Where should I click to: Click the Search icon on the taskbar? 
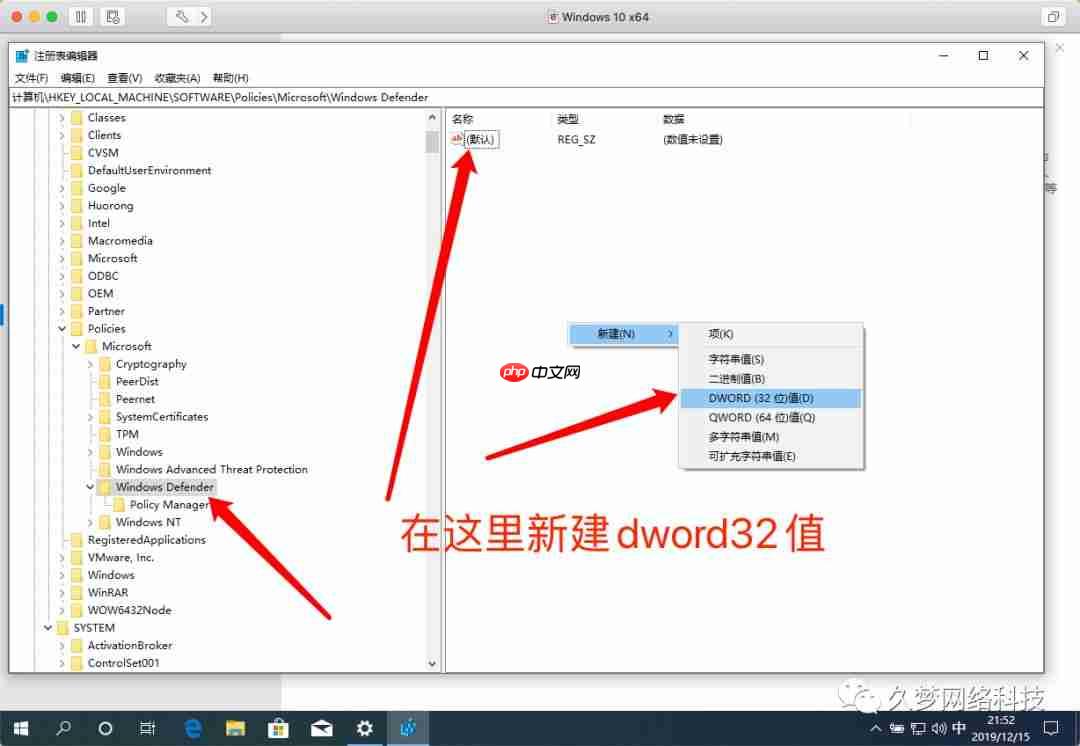pyautogui.click(x=62, y=728)
